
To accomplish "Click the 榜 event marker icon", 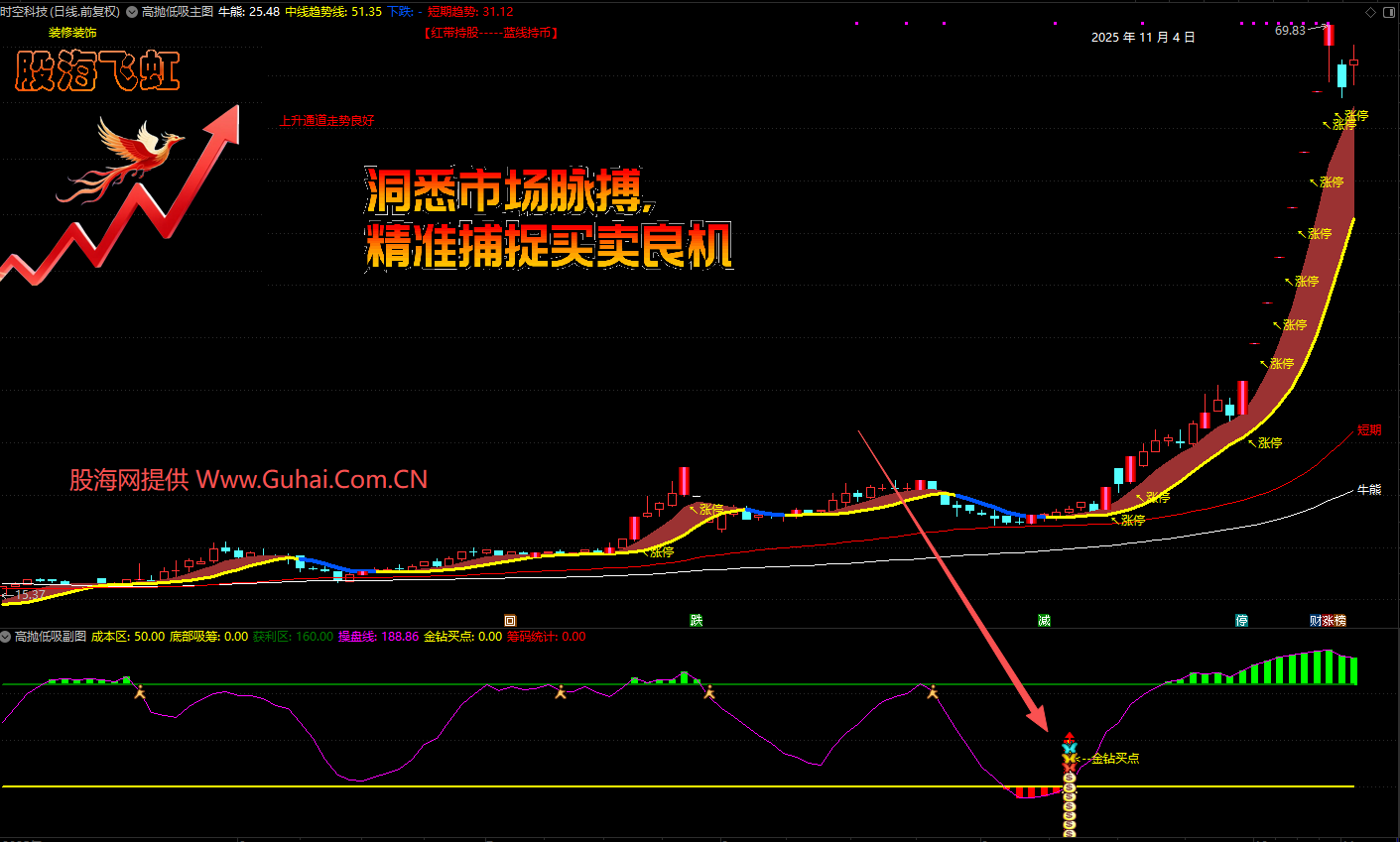I will (1340, 621).
